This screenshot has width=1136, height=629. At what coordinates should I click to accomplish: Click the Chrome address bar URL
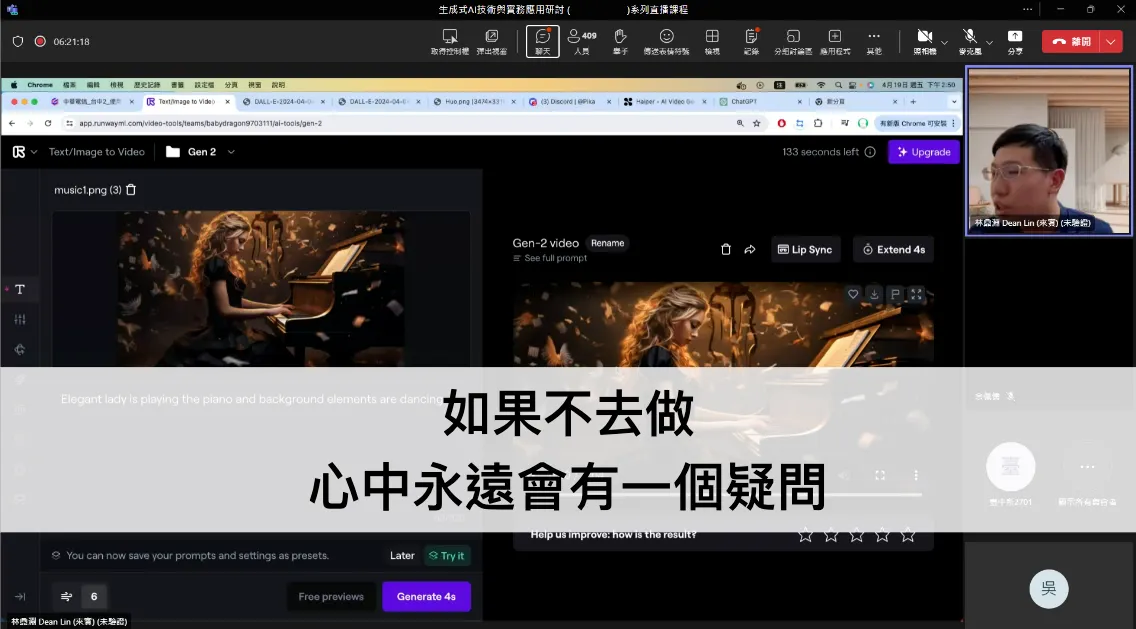[x=201, y=123]
